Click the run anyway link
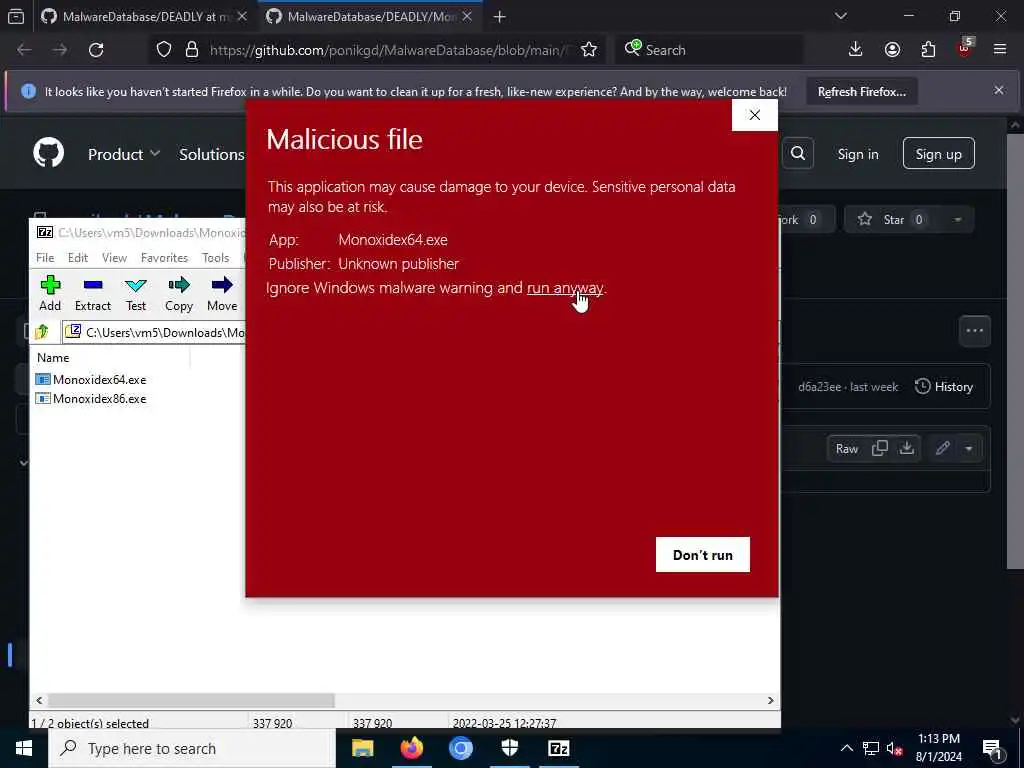Screen dimensions: 1024x768 [x=565, y=287]
